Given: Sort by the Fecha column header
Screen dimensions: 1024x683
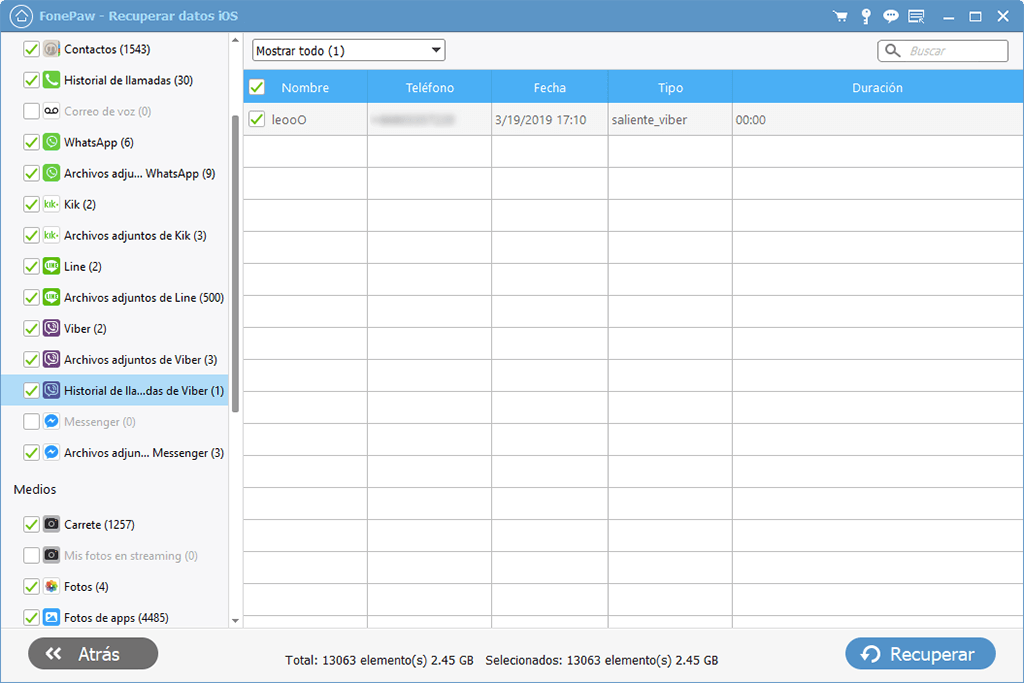Looking at the screenshot, I should click(549, 87).
